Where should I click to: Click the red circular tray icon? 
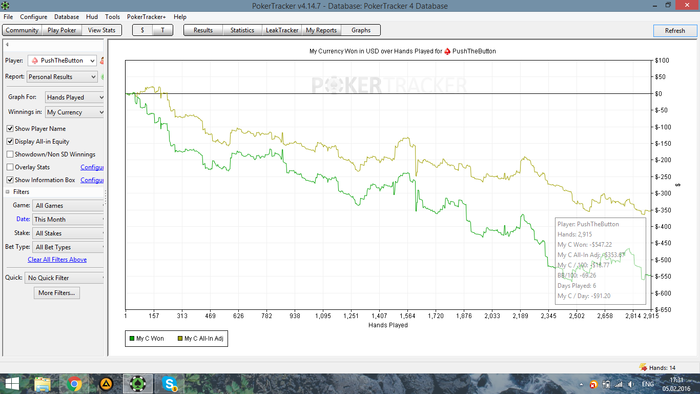(x=593, y=384)
